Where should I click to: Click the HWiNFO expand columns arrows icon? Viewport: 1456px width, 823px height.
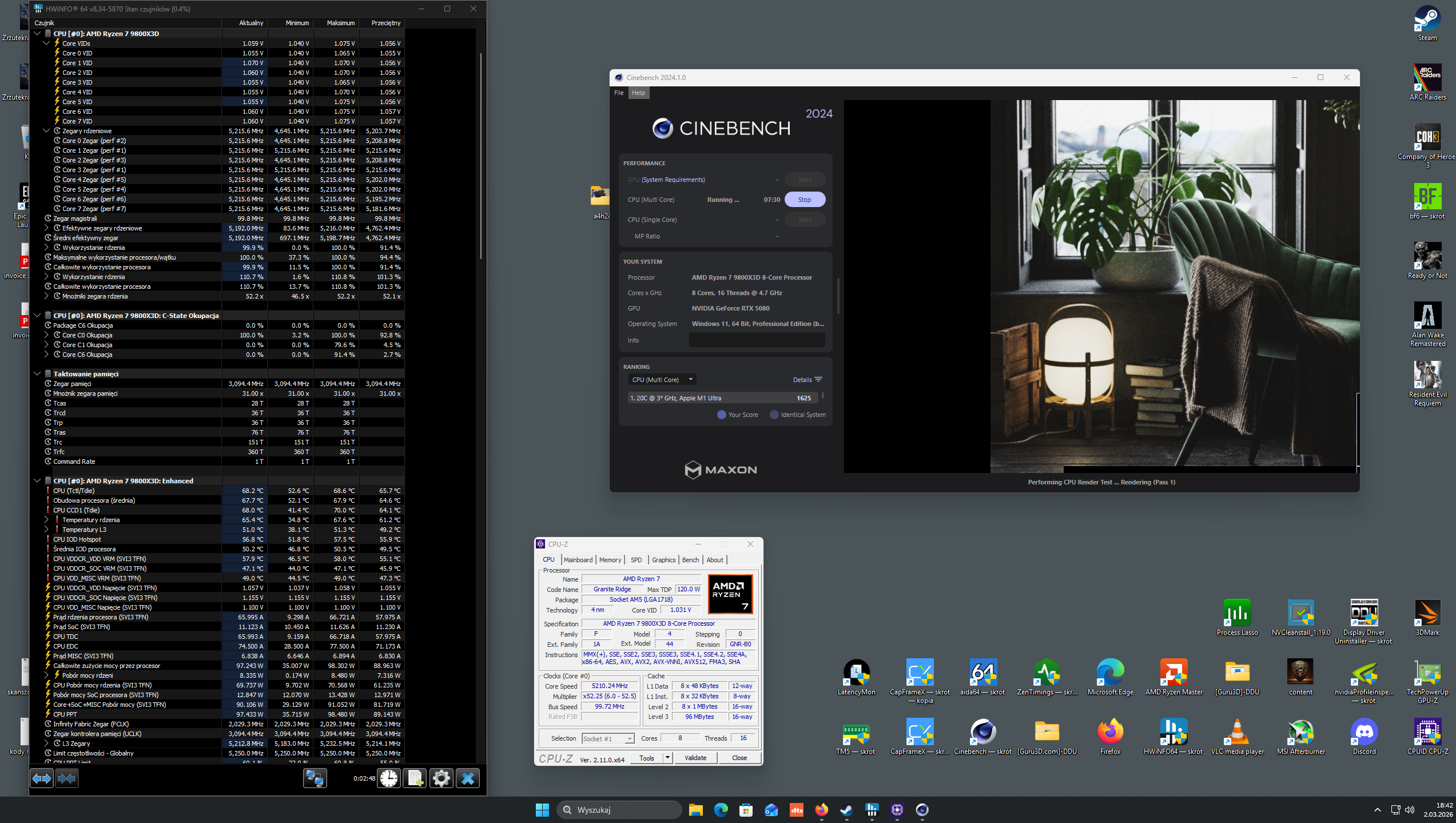[x=42, y=778]
